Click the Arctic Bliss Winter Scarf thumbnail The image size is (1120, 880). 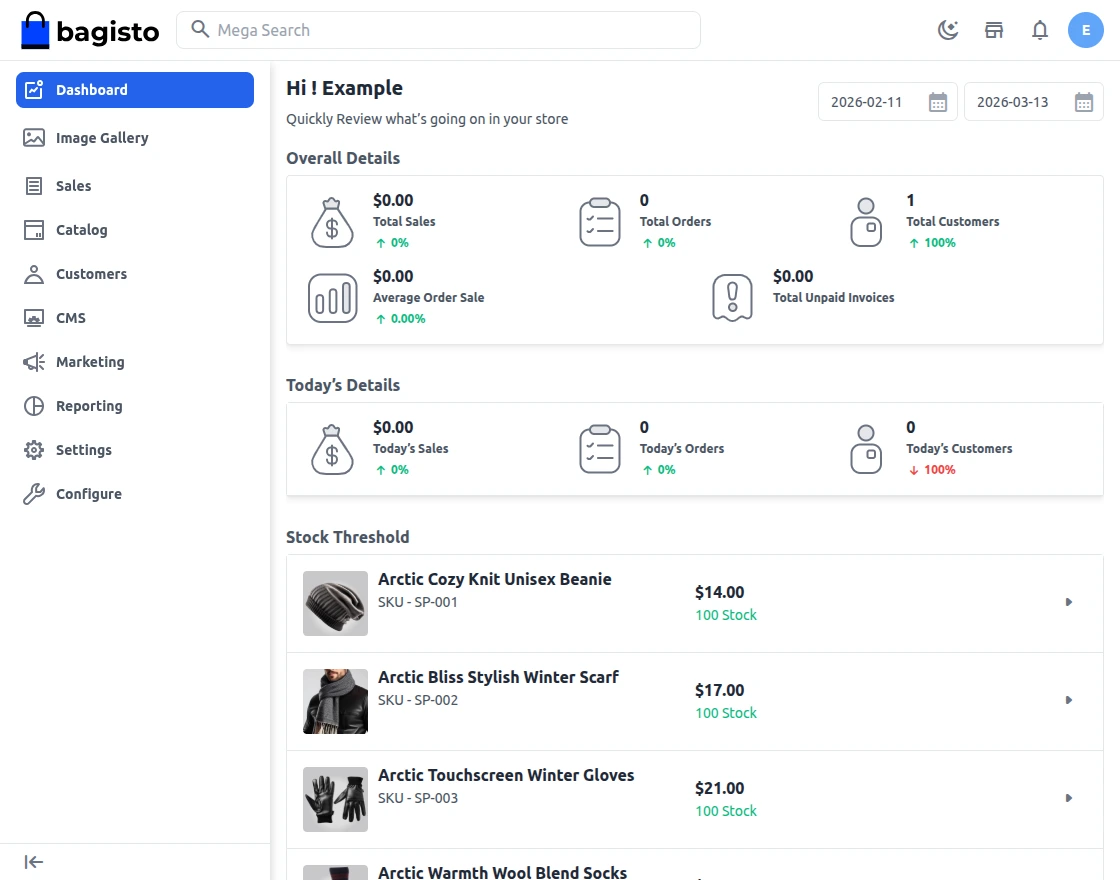[x=335, y=701]
